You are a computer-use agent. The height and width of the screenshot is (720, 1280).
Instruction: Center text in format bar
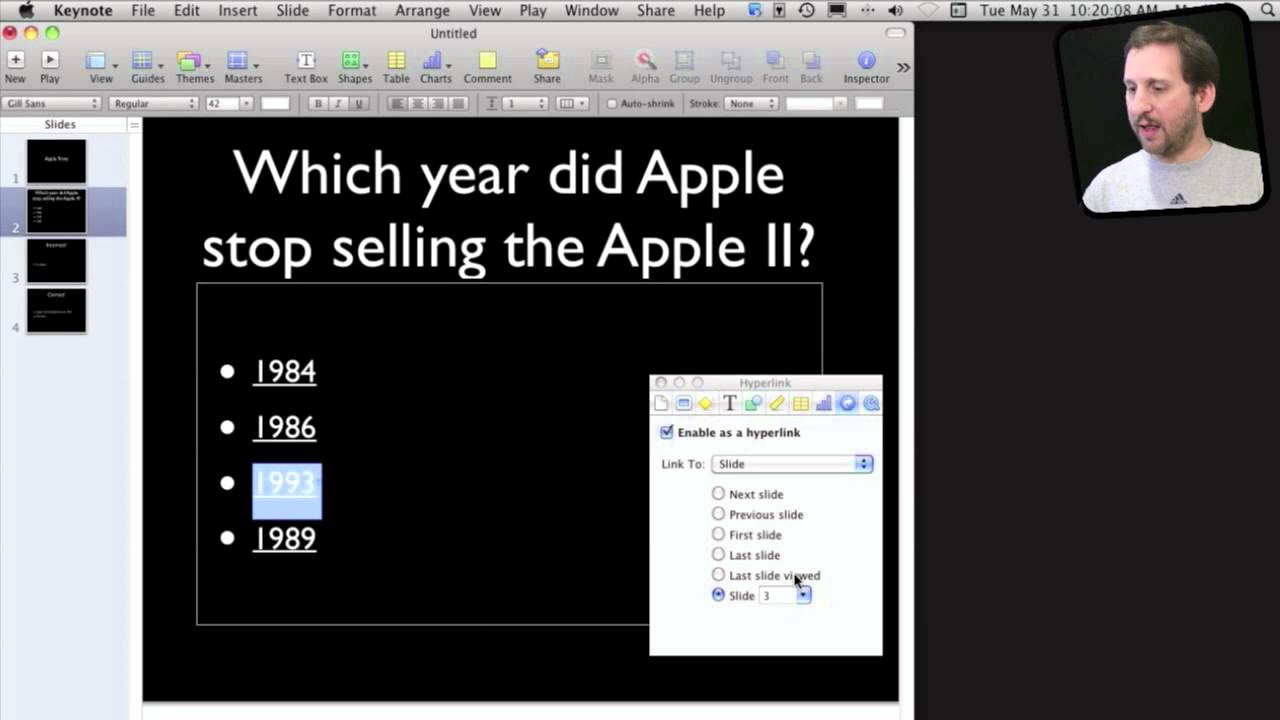(418, 104)
